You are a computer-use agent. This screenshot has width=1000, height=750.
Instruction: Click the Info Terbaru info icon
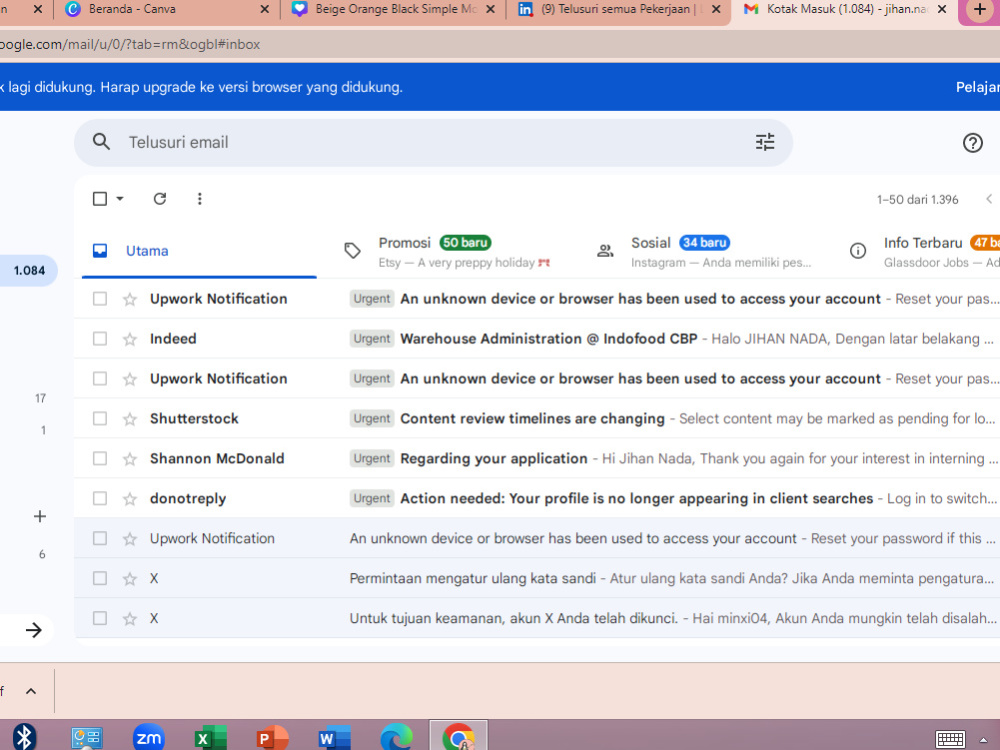point(858,251)
